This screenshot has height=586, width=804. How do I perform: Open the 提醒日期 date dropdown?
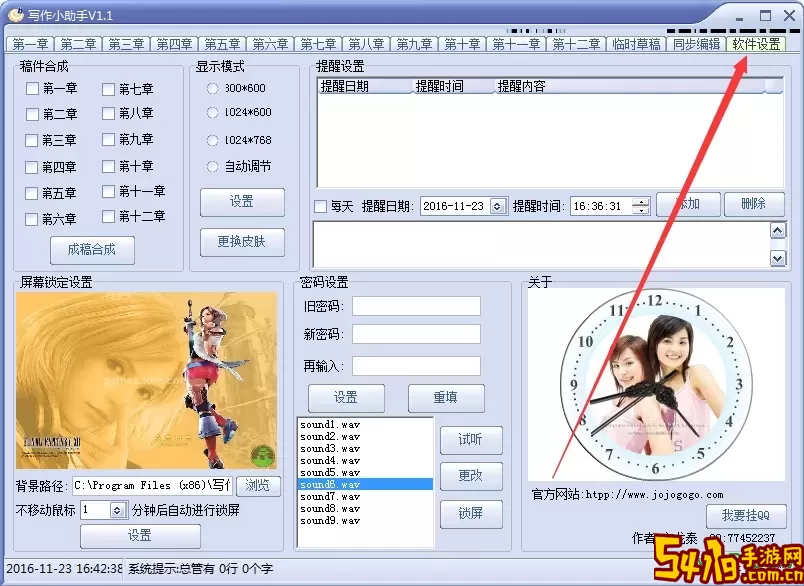coord(497,206)
